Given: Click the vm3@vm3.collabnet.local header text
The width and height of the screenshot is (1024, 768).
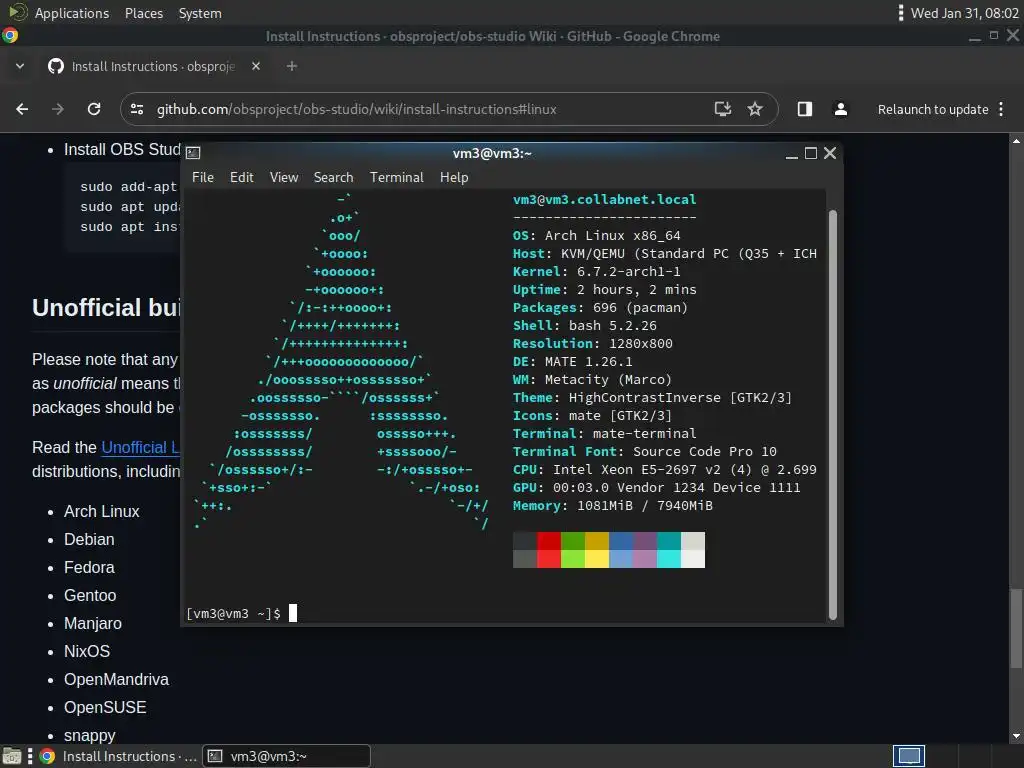Looking at the screenshot, I should point(604,199).
